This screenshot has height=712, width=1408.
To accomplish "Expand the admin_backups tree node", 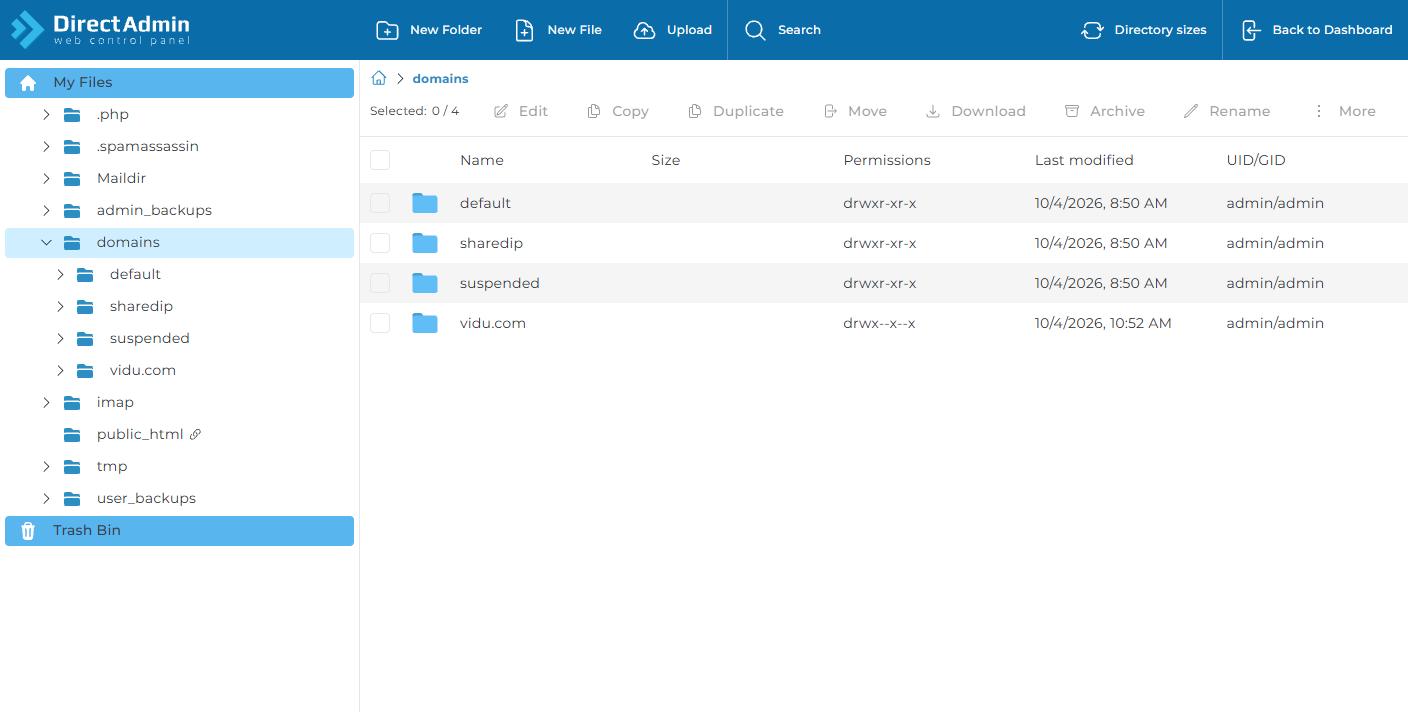I will click(46, 211).
